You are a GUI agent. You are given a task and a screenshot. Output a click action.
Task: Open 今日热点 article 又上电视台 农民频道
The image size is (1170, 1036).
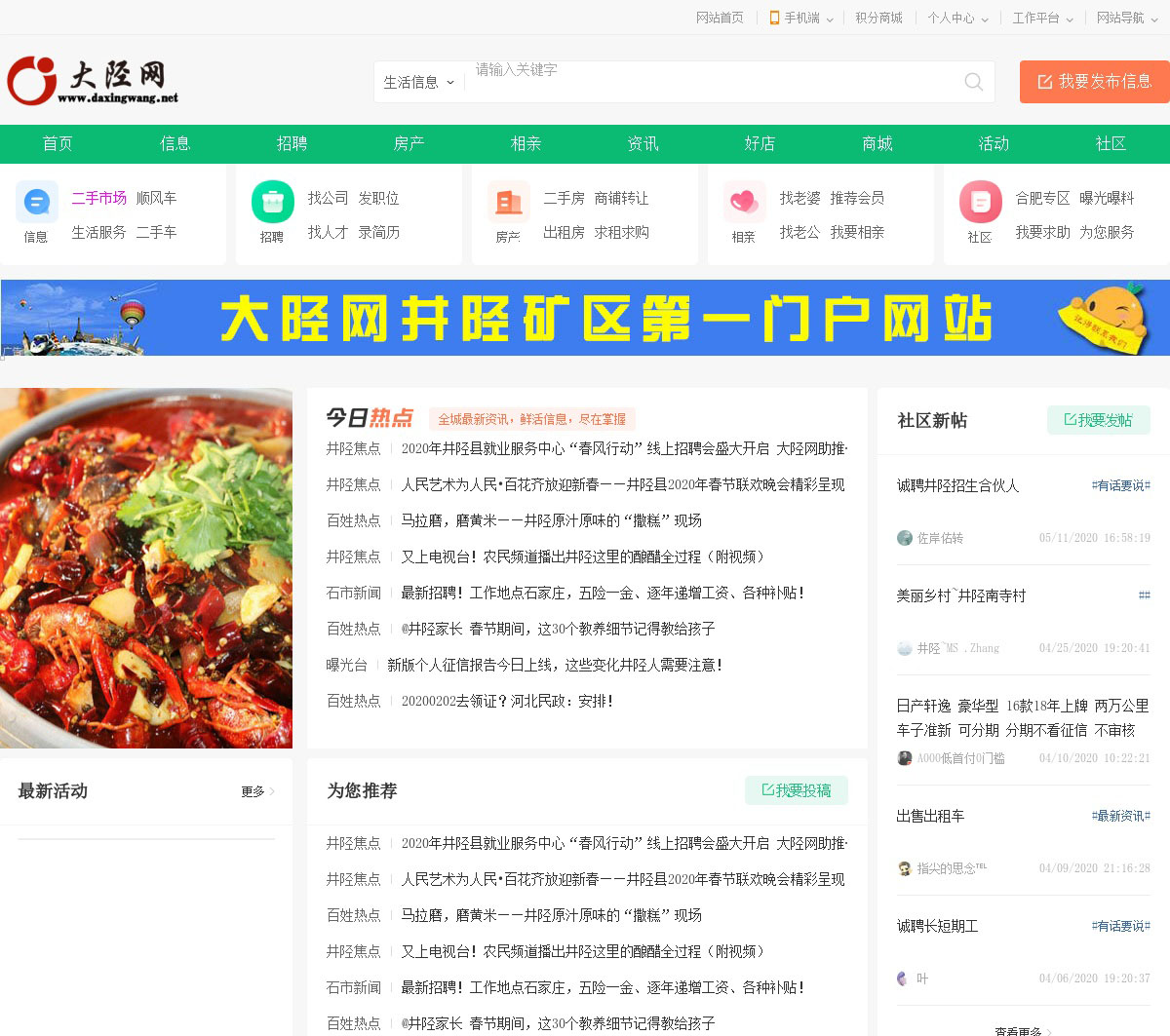pyautogui.click(x=585, y=556)
